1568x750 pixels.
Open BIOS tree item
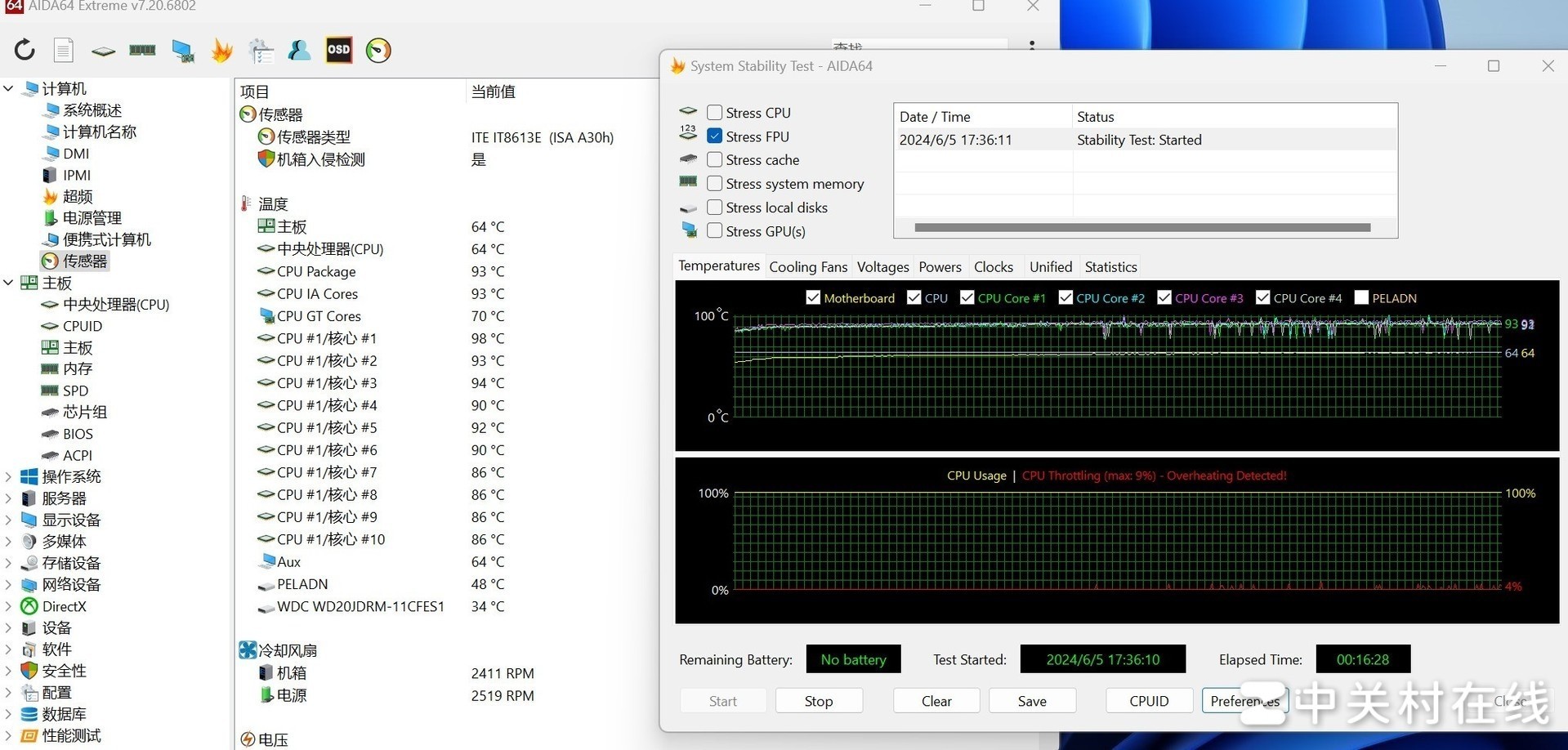(78, 434)
